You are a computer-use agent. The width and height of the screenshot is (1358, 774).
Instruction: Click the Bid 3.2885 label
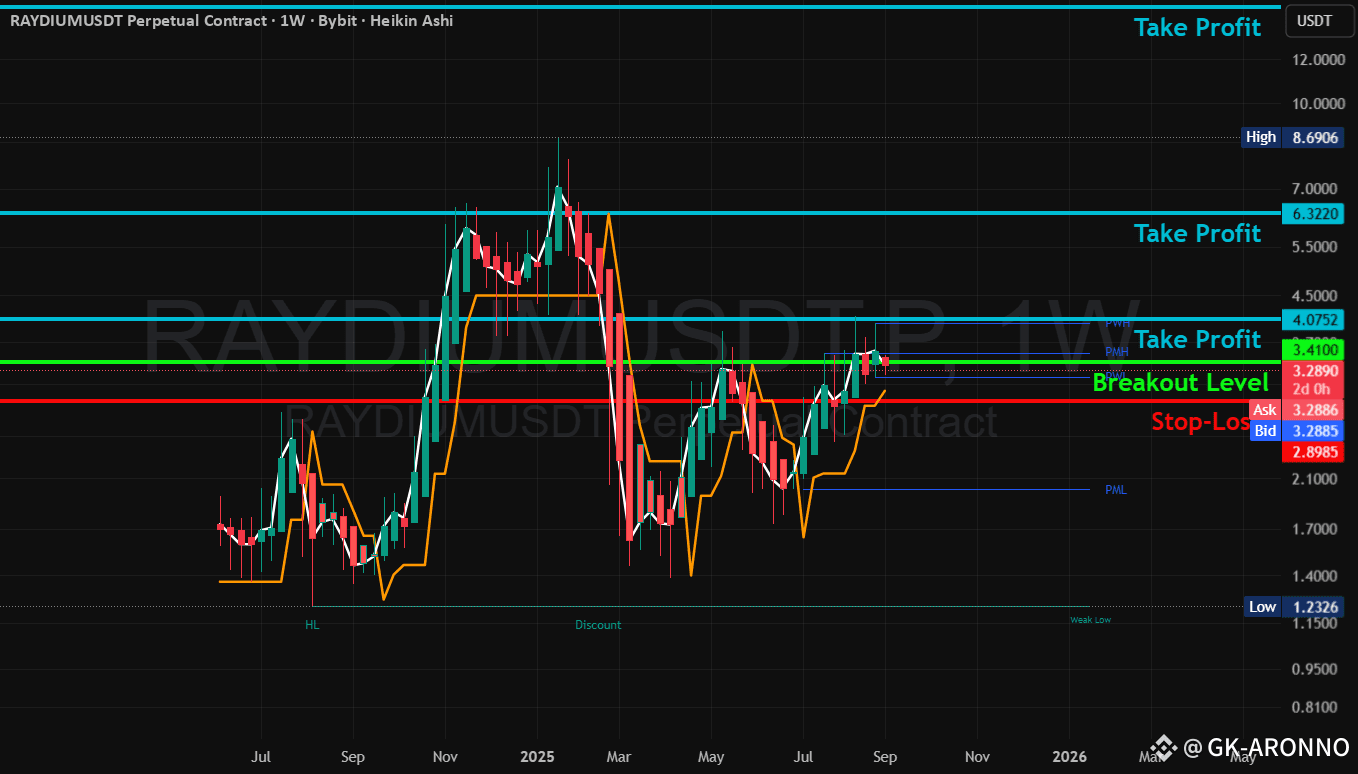(1295, 431)
